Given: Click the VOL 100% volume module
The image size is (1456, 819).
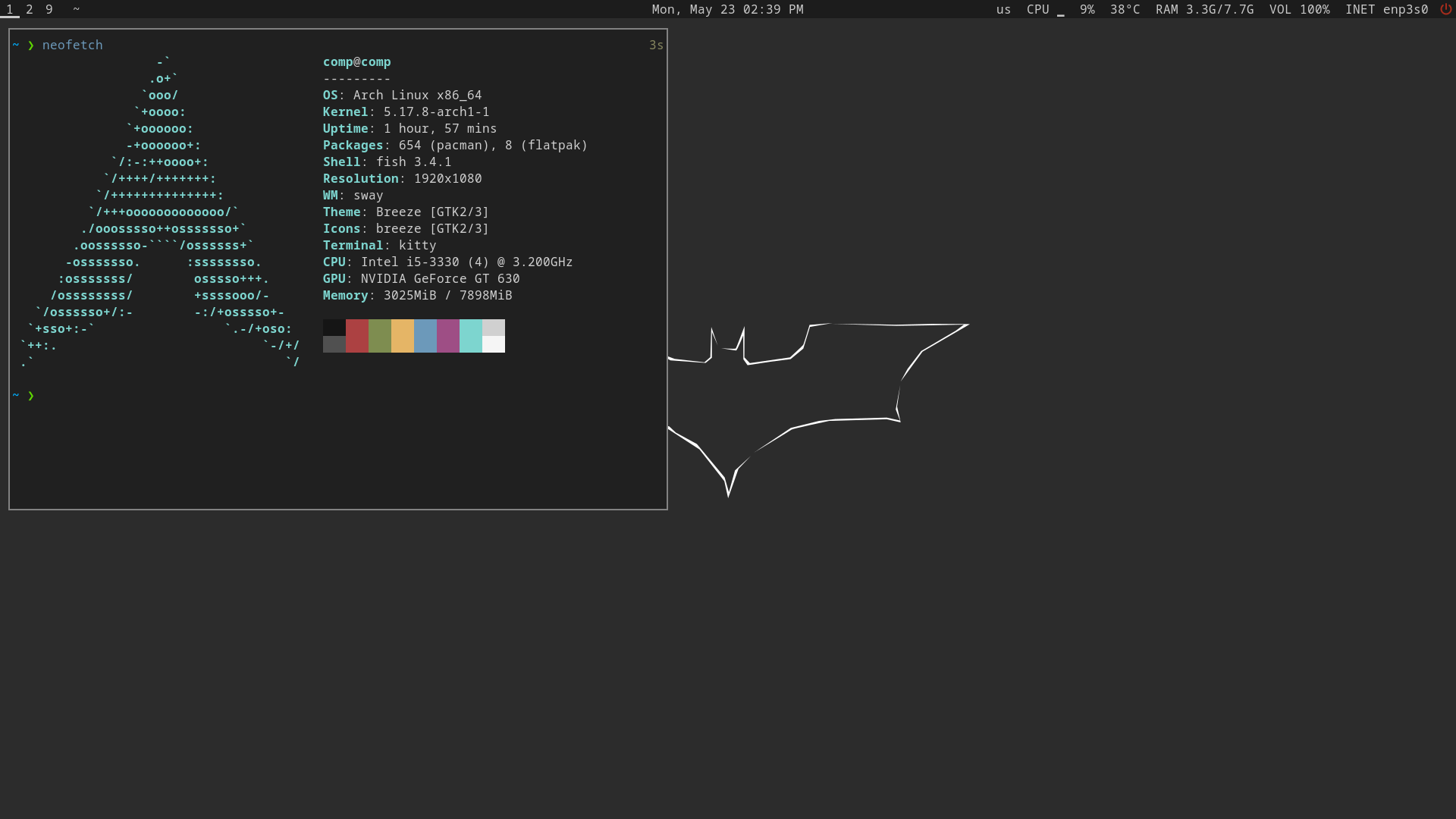Looking at the screenshot, I should 1299,9.
